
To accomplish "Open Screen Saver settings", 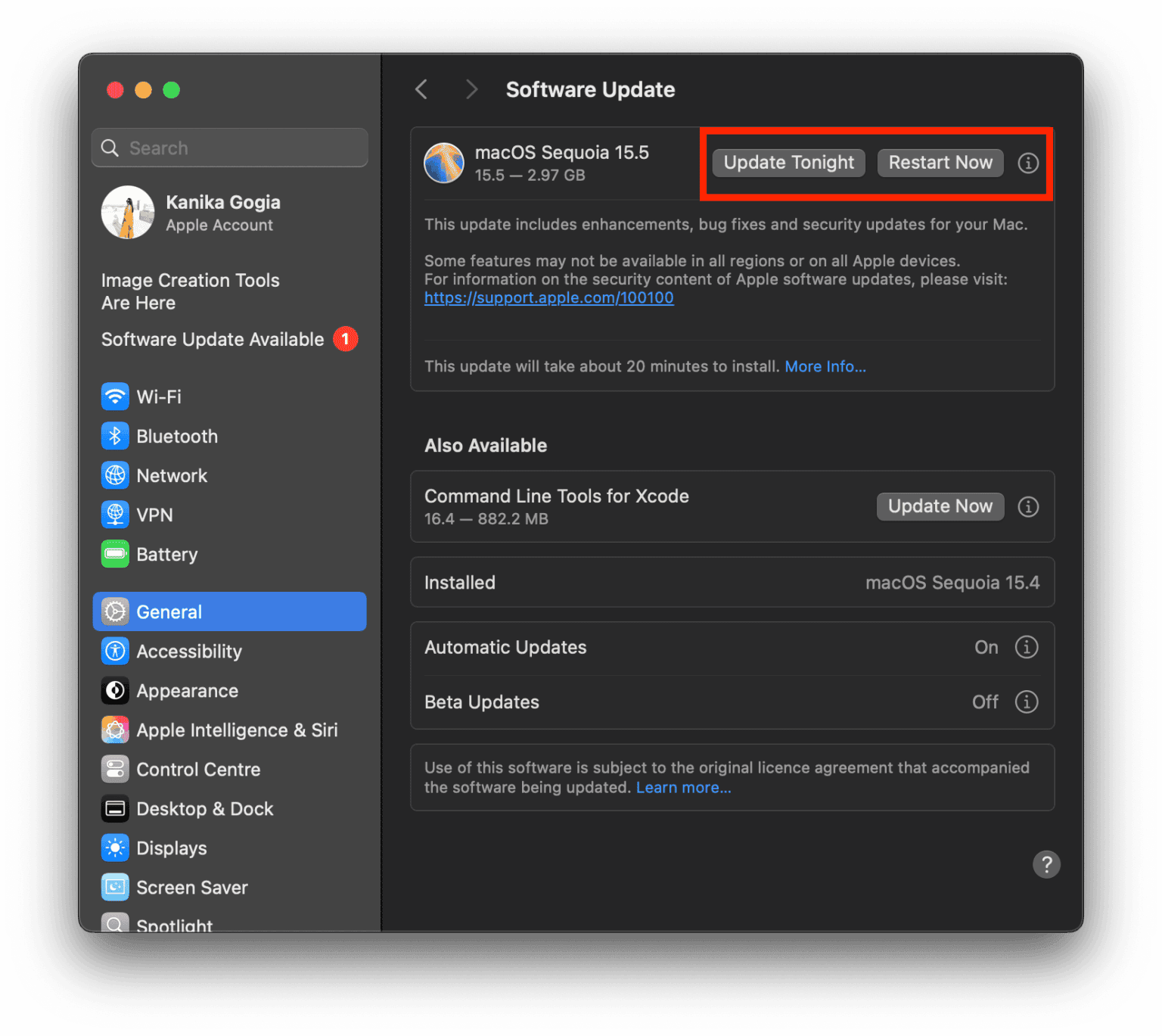I will point(192,887).
